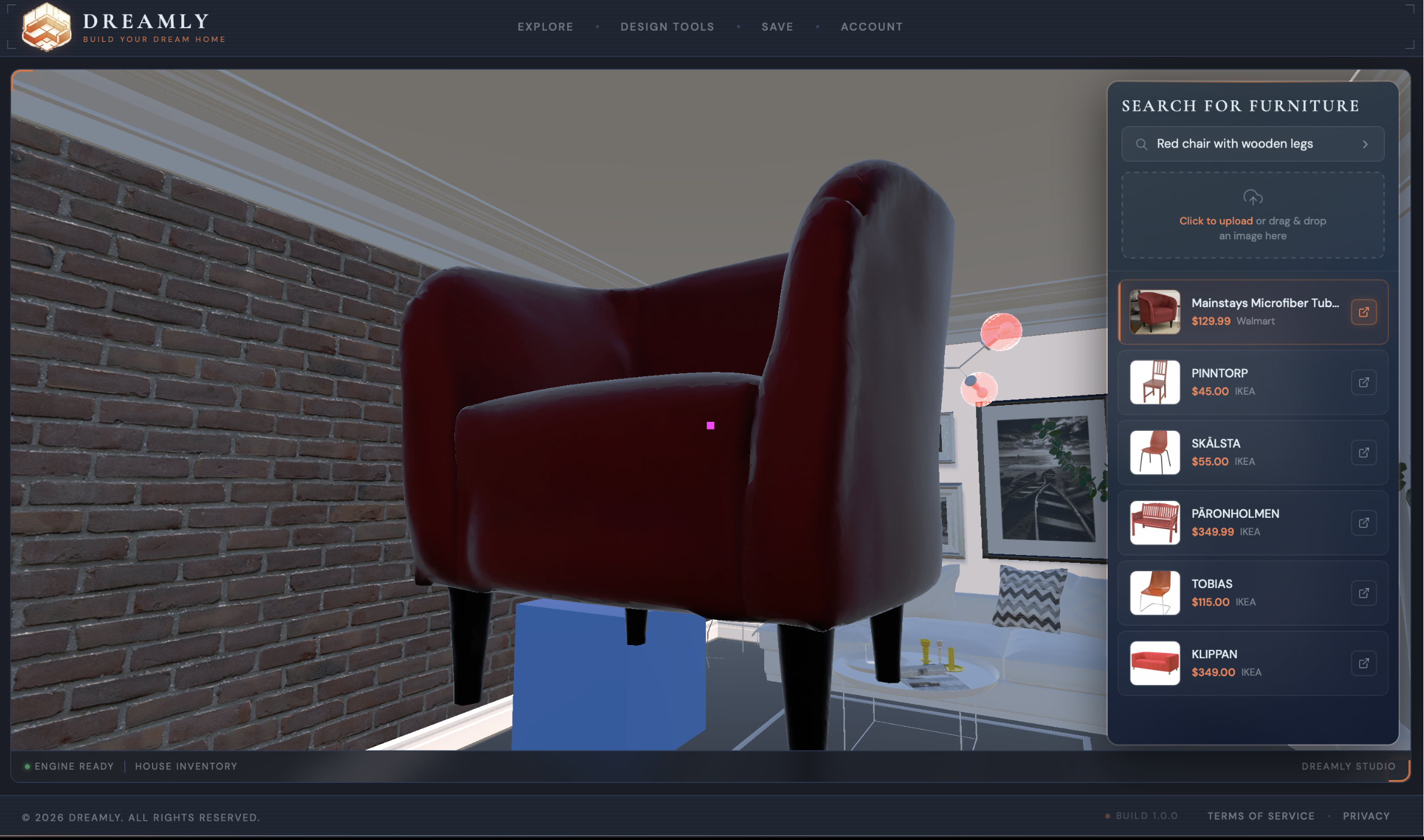Open the Account menu
The image size is (1424, 840).
click(871, 27)
